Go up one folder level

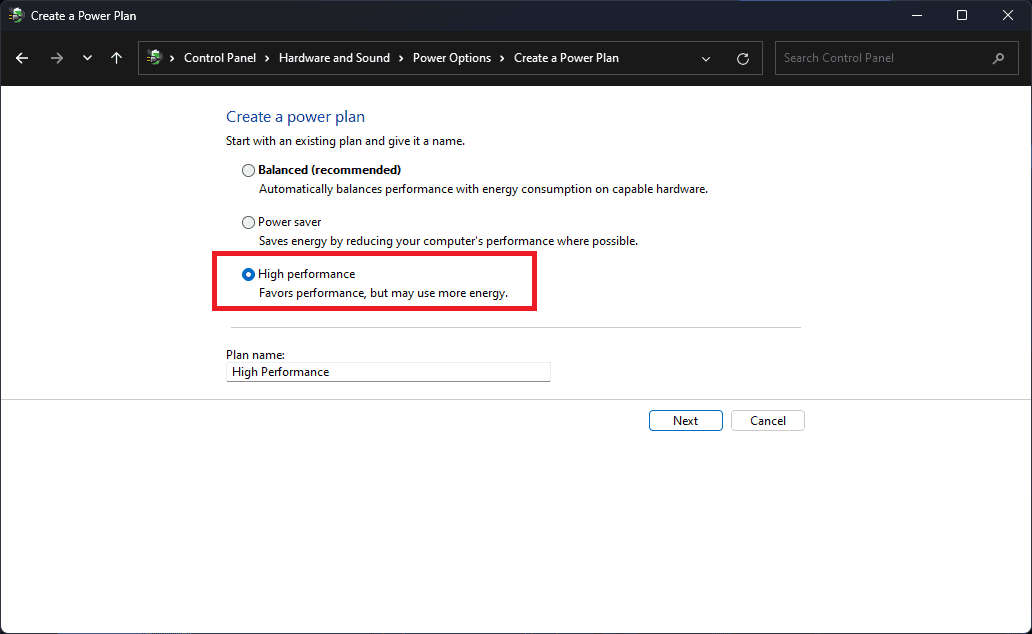pyautogui.click(x=116, y=58)
